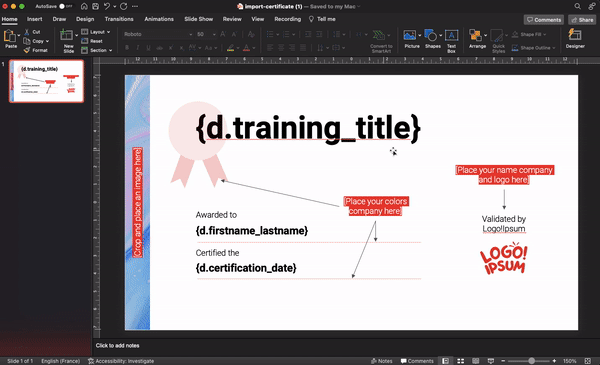Open the Designer pane
Viewport: 600px width, 365px height.
tap(575, 35)
